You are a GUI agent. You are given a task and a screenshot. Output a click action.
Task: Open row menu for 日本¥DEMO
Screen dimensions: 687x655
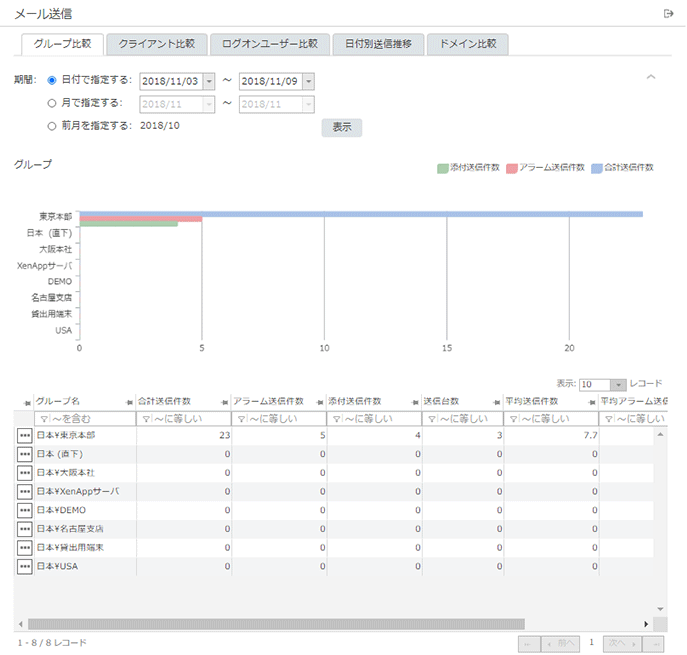click(x=25, y=510)
